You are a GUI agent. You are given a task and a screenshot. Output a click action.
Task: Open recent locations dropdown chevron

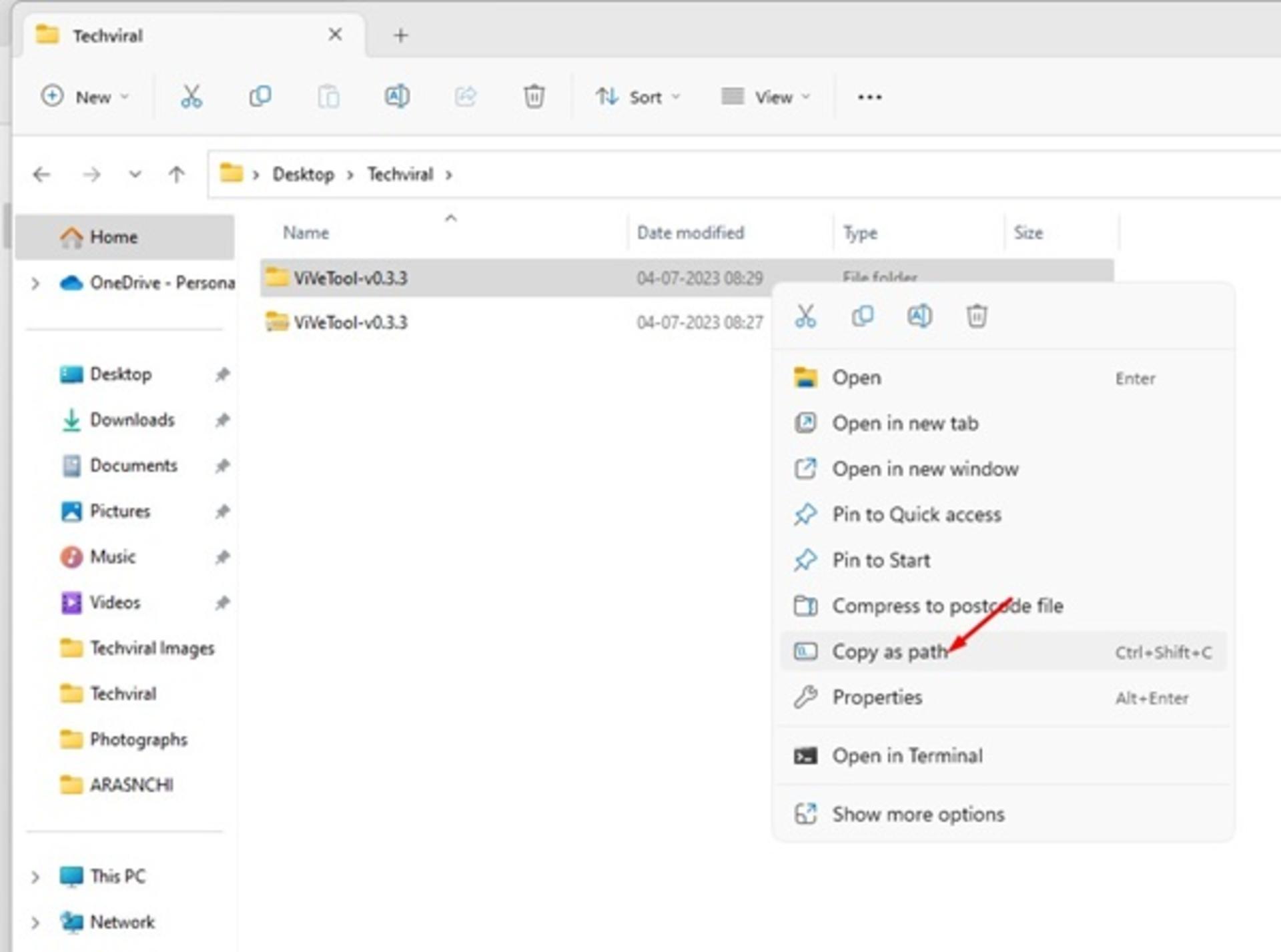pyautogui.click(x=135, y=175)
